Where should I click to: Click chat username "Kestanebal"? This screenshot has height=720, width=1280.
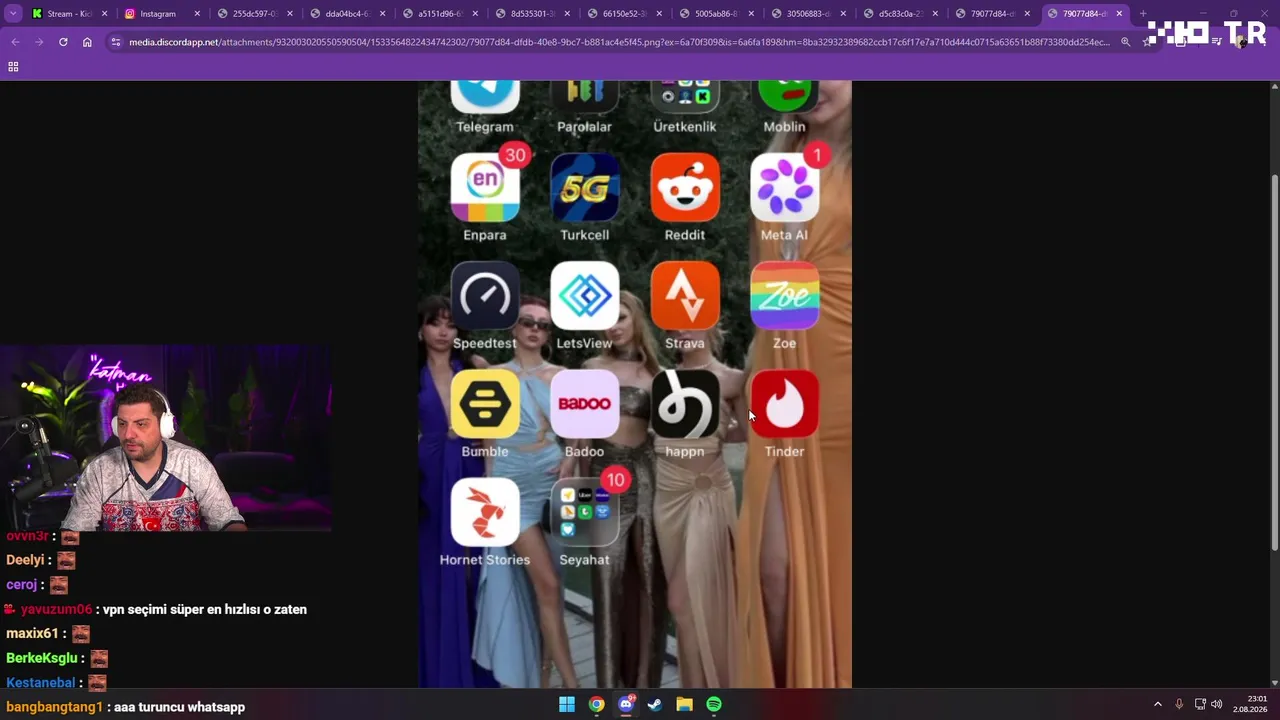41,682
